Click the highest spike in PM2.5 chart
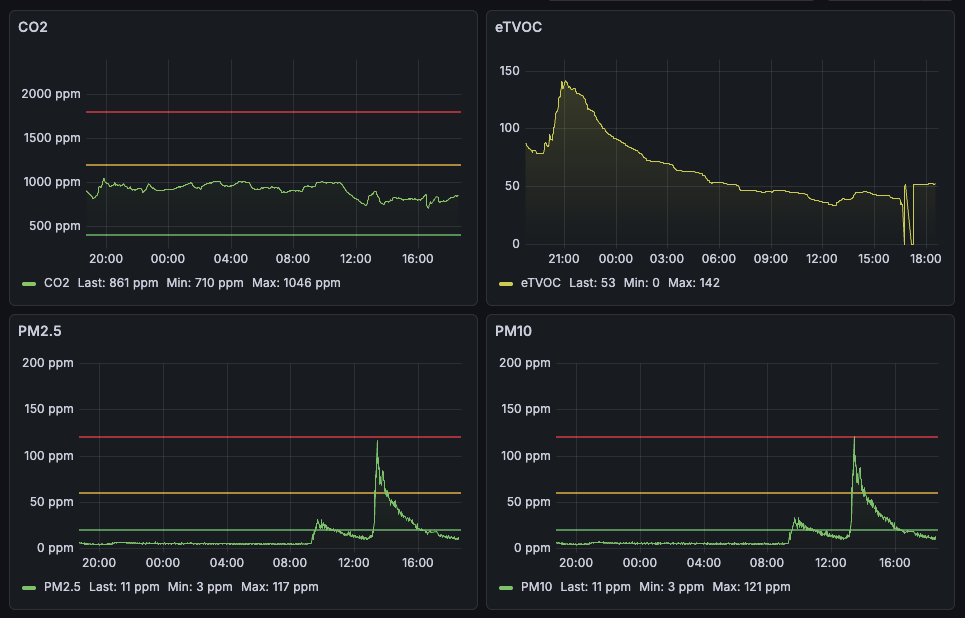965x618 pixels. (377, 441)
